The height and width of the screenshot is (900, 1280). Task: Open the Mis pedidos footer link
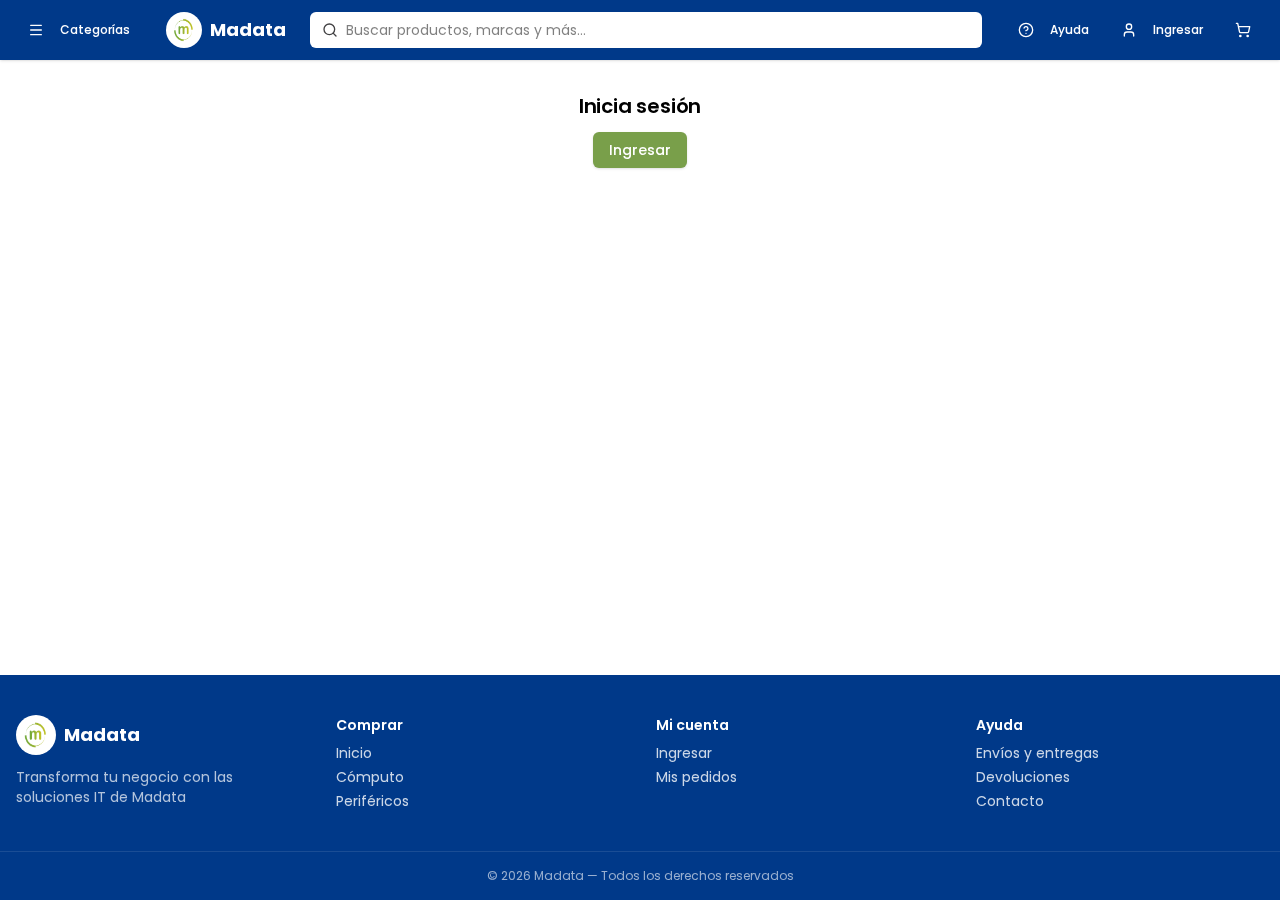[696, 777]
